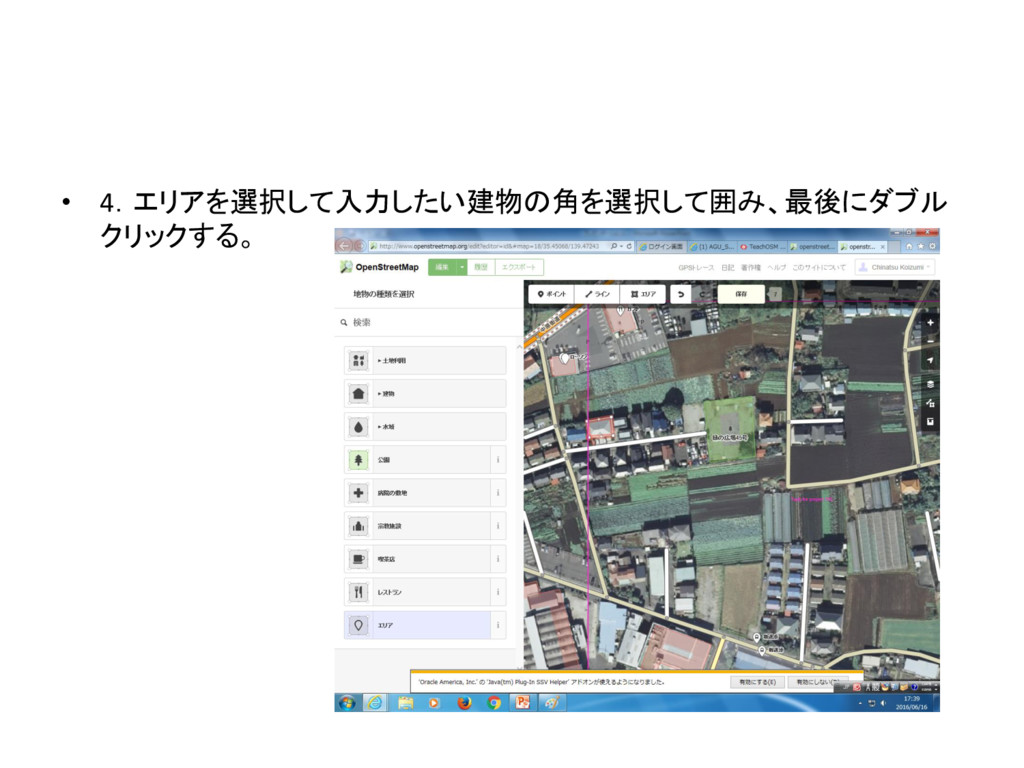
Task: Select the ライン (Line) drawing tool
Action: click(x=598, y=294)
